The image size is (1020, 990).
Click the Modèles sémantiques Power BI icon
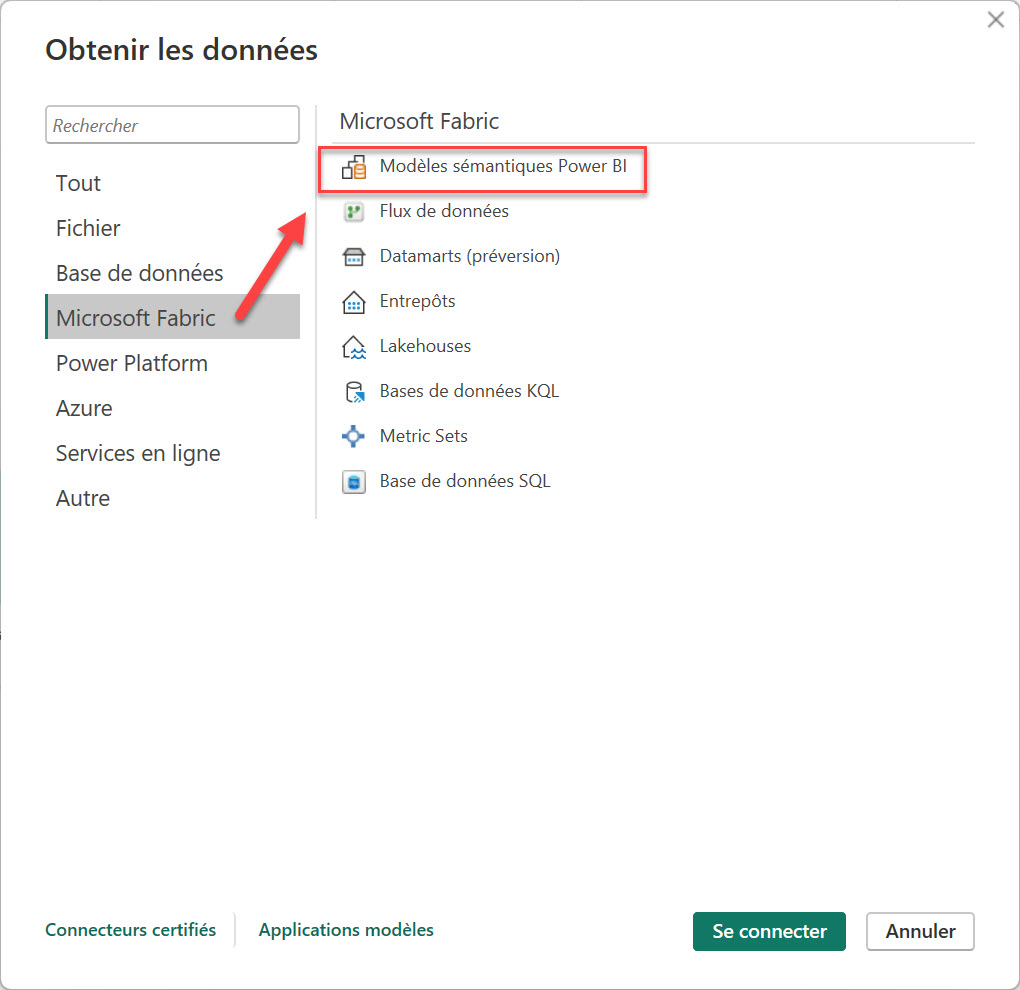[354, 167]
